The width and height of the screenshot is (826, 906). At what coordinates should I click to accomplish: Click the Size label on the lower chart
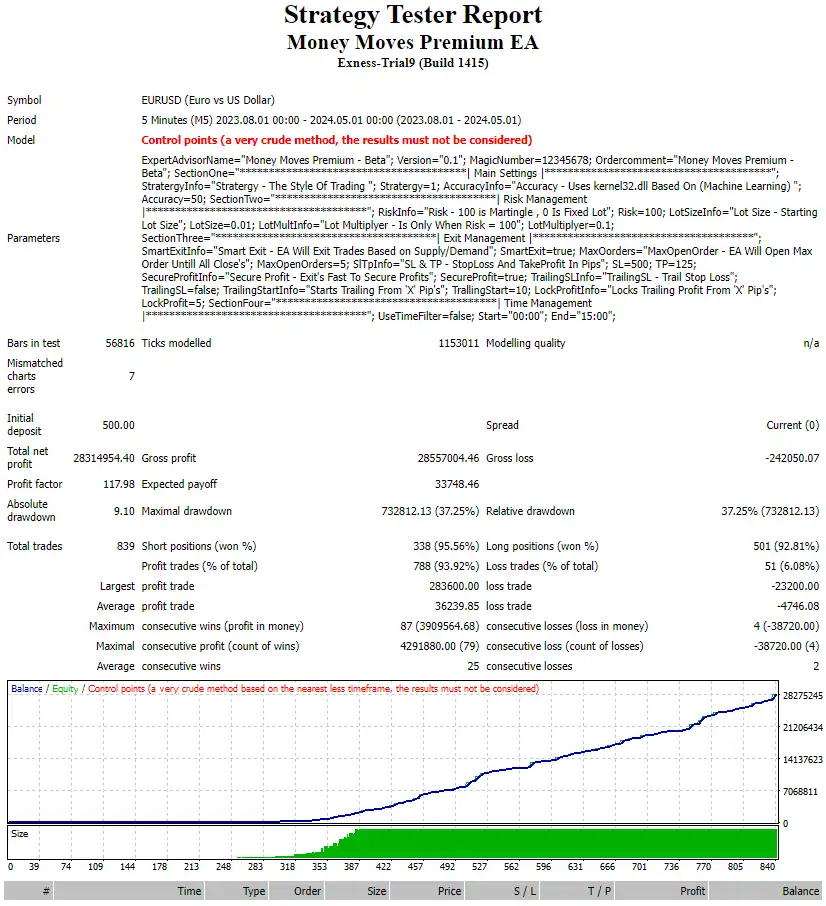click(x=20, y=831)
